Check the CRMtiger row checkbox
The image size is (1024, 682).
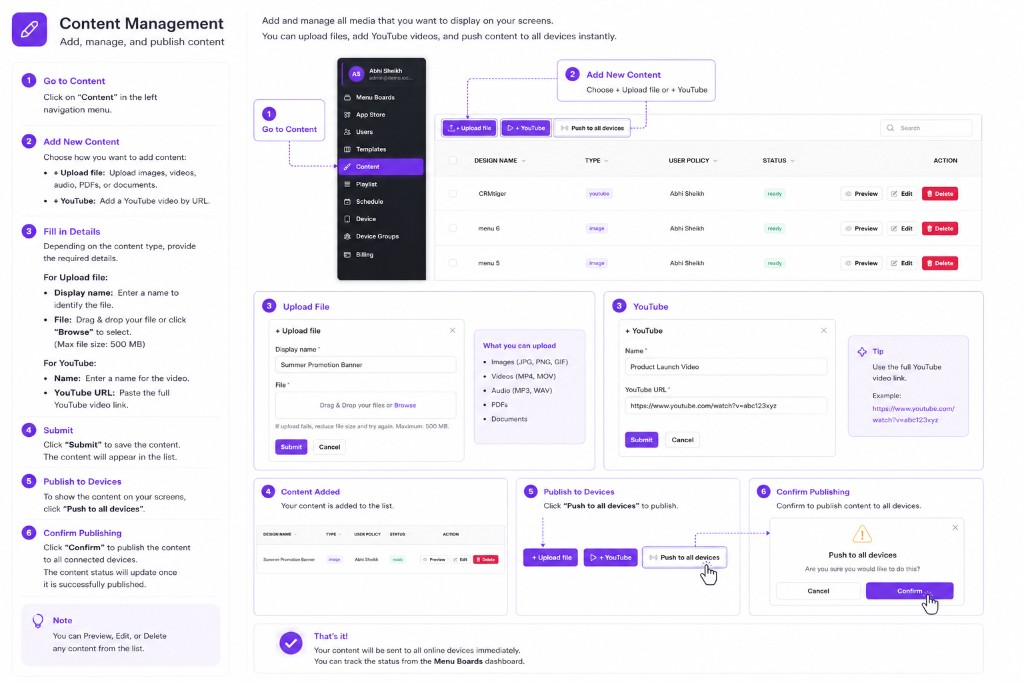click(453, 194)
